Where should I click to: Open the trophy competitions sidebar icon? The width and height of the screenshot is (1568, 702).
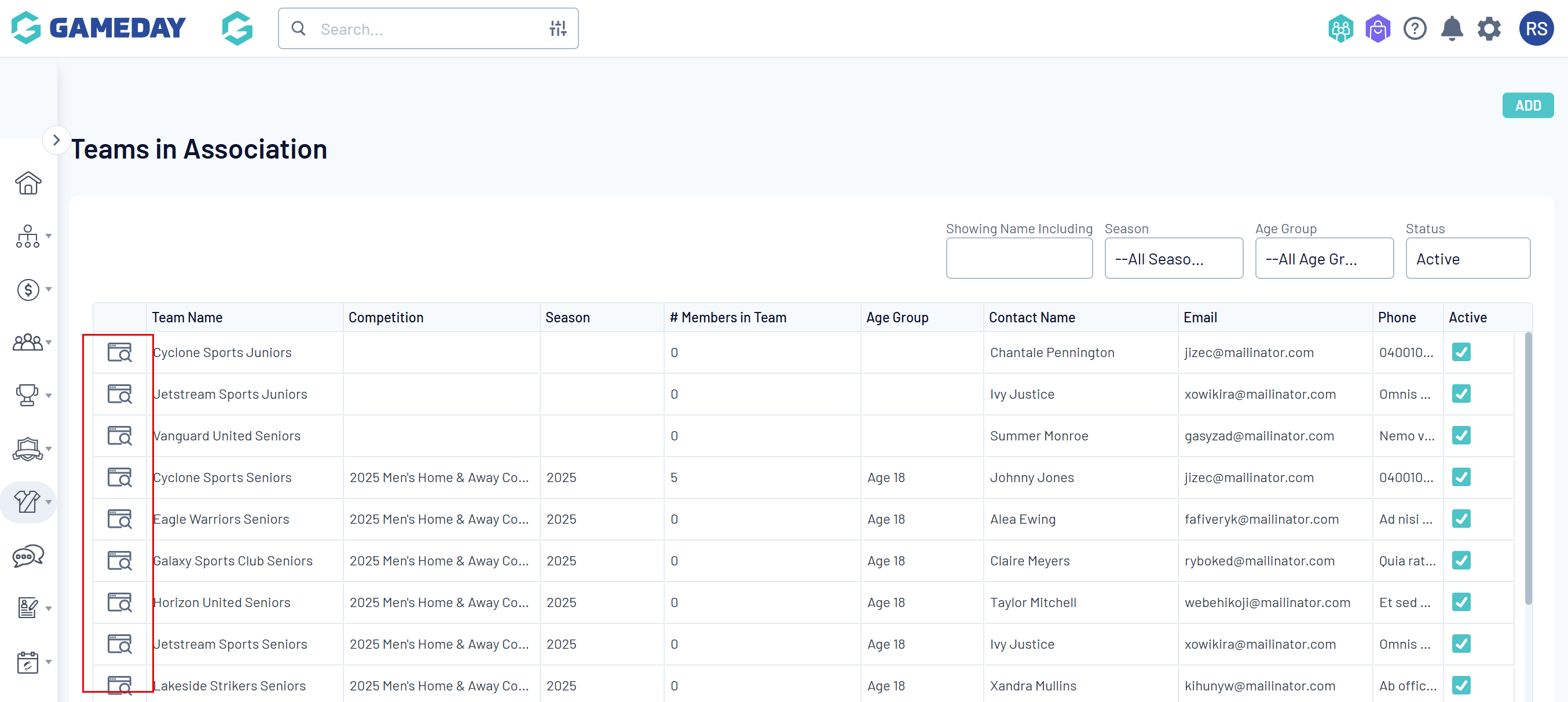(28, 395)
